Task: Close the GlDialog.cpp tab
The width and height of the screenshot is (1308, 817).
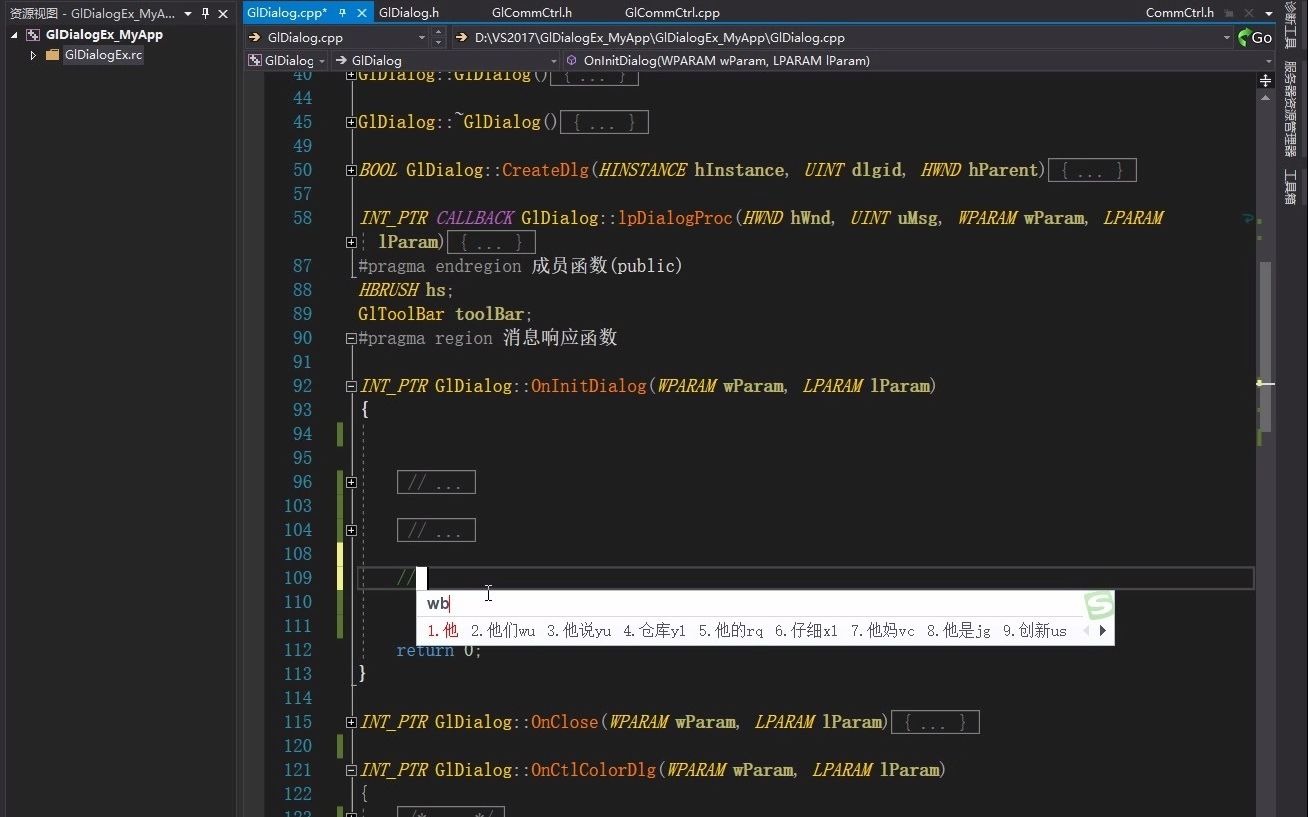Action: [361, 13]
